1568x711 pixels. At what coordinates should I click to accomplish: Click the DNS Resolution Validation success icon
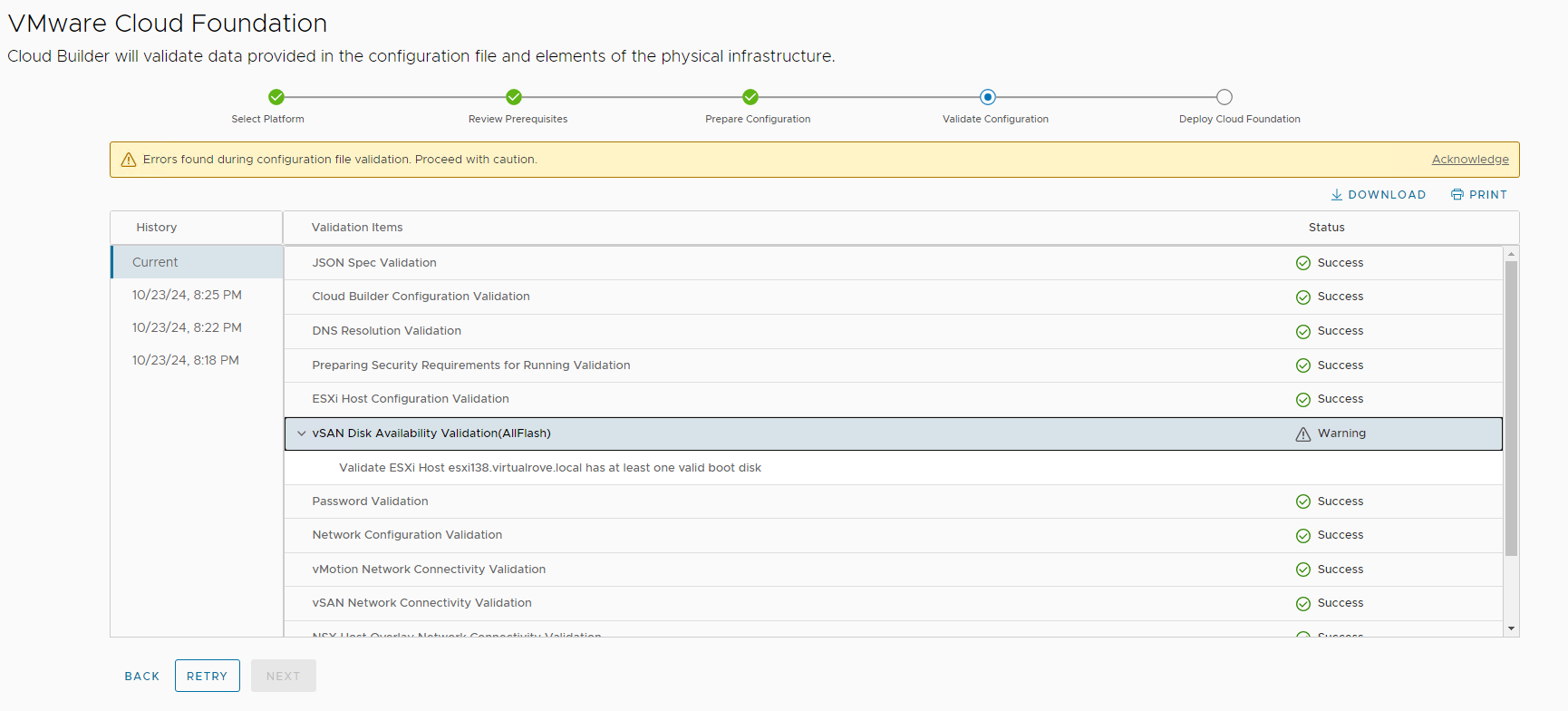pos(1302,332)
